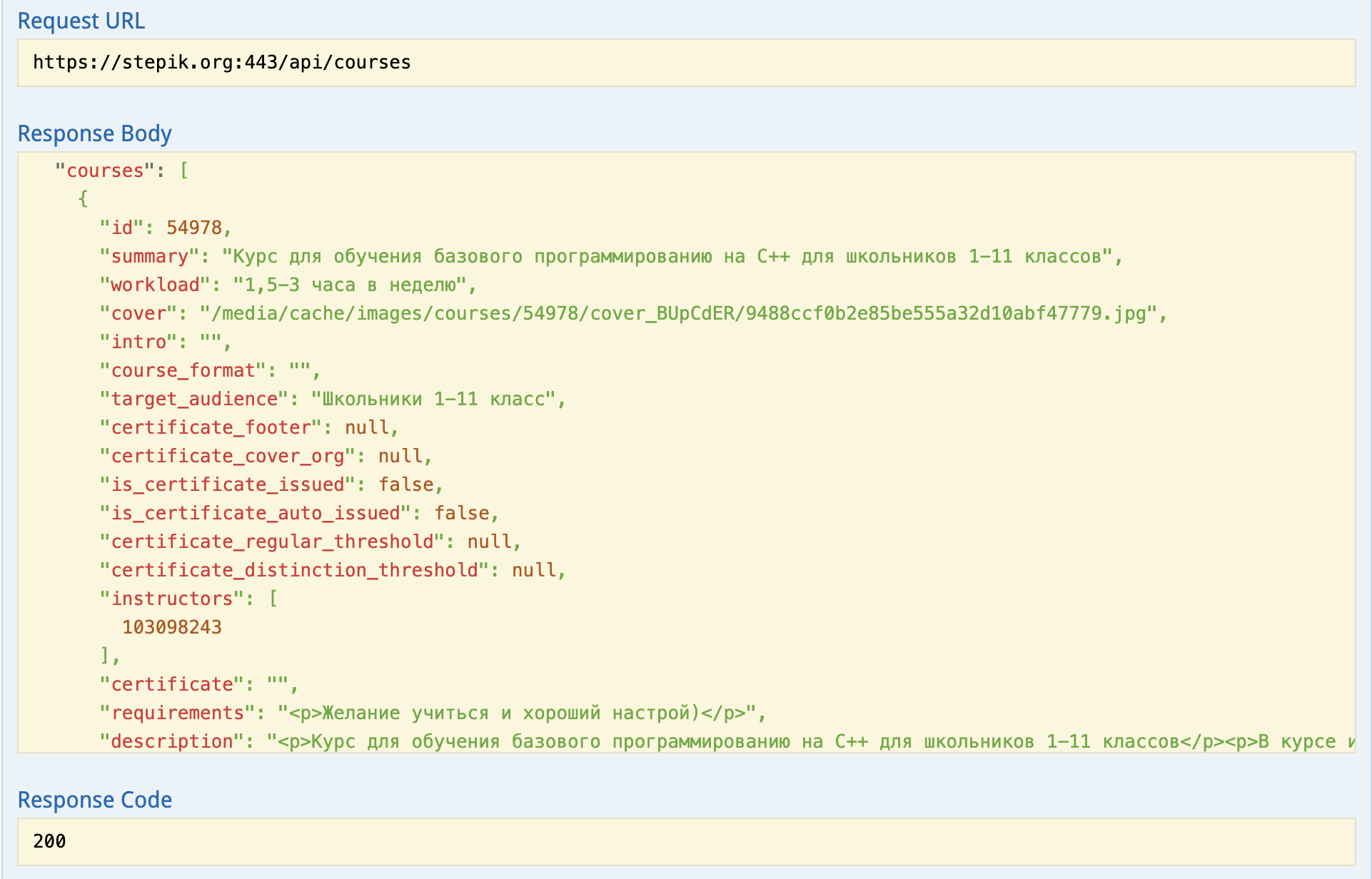The image size is (1372, 879).
Task: Click the workload value text
Action: [x=350, y=285]
